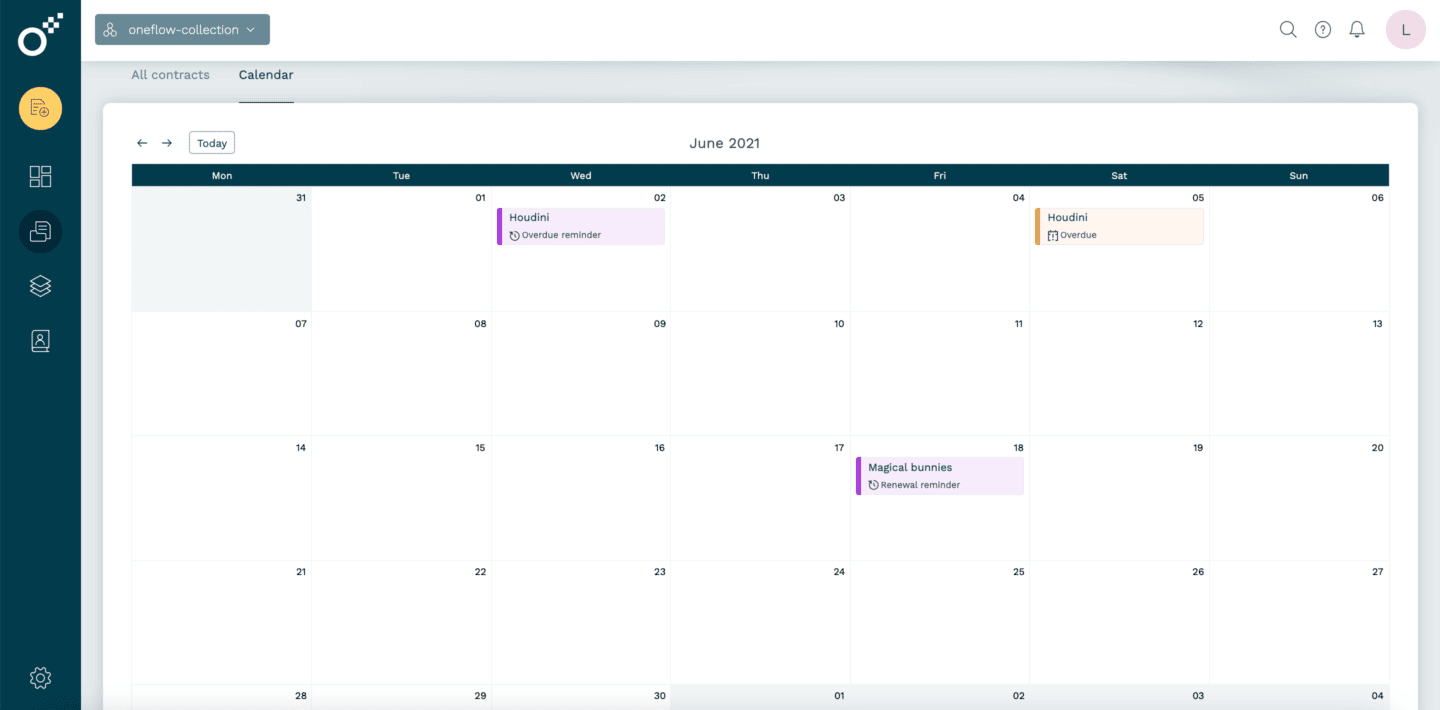Screen dimensions: 1440x710
Task: Select the day cell numbered 17
Action: click(x=760, y=498)
